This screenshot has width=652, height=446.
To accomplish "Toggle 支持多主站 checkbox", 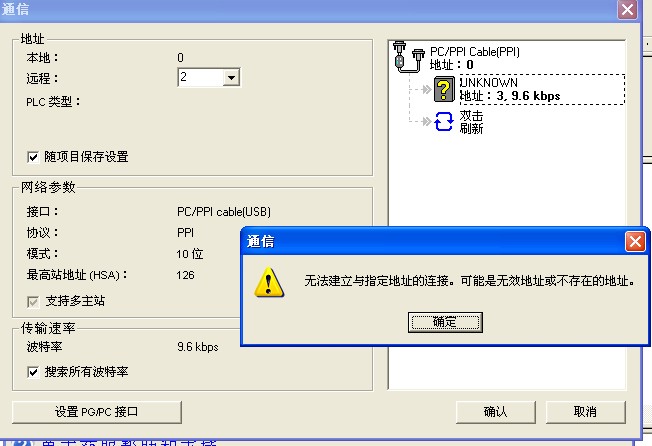I will click(x=33, y=302).
